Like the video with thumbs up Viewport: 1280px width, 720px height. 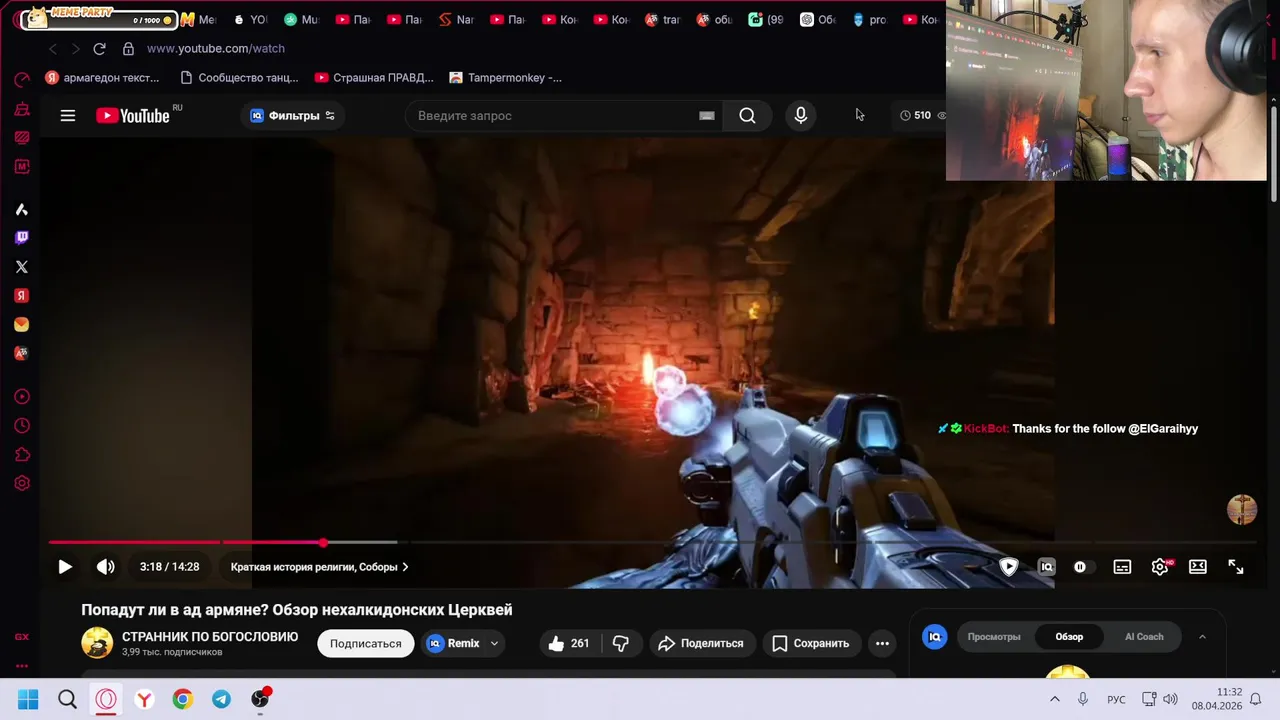coord(568,644)
